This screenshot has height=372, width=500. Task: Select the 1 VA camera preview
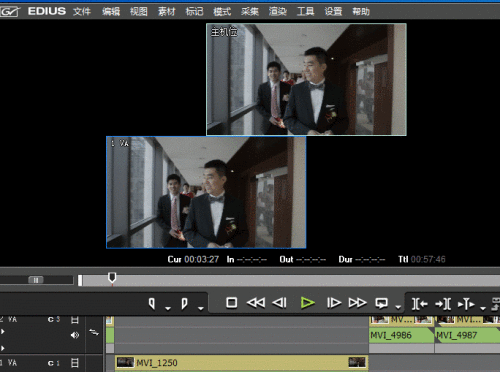click(206, 192)
